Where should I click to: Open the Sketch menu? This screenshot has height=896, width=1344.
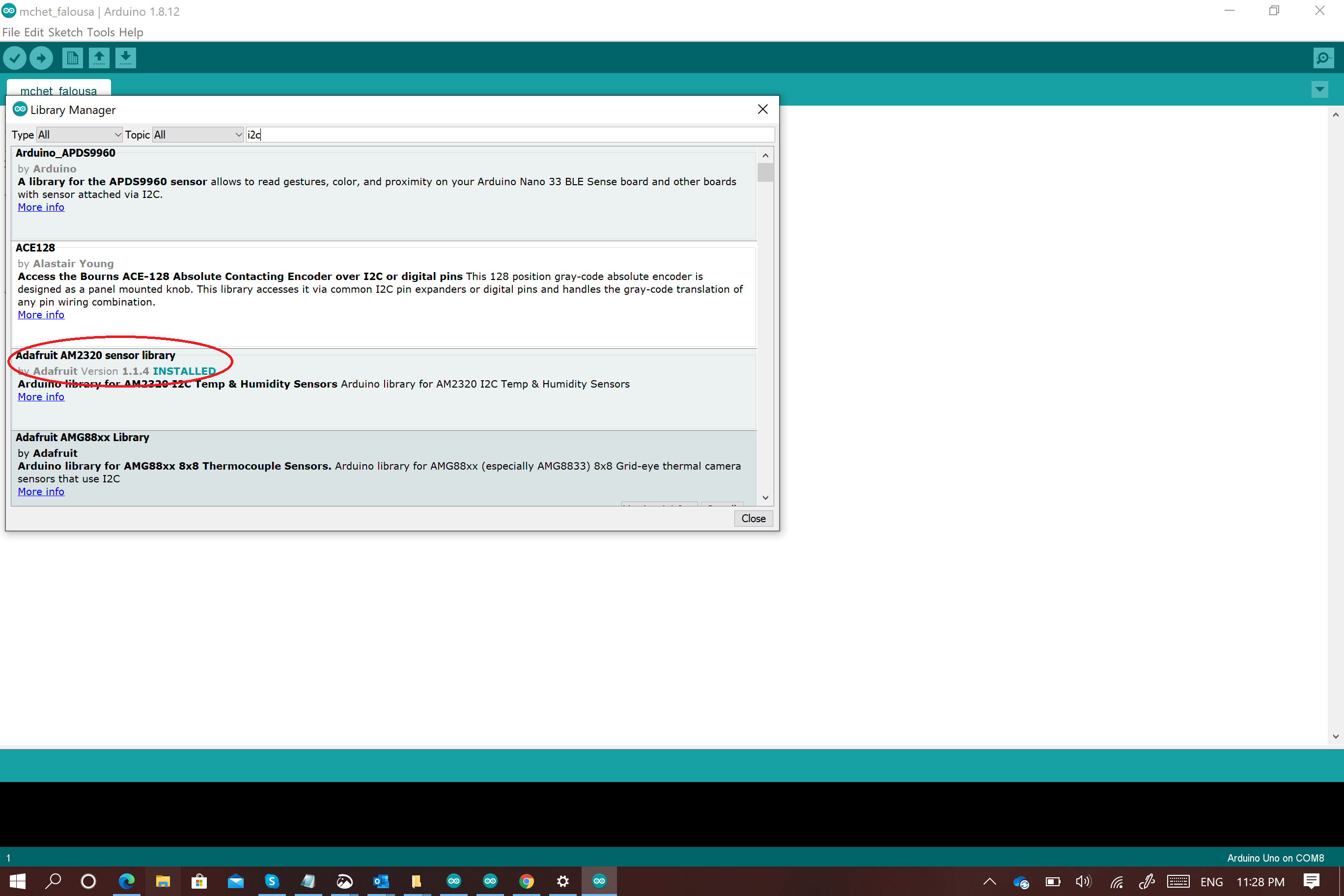tap(65, 32)
